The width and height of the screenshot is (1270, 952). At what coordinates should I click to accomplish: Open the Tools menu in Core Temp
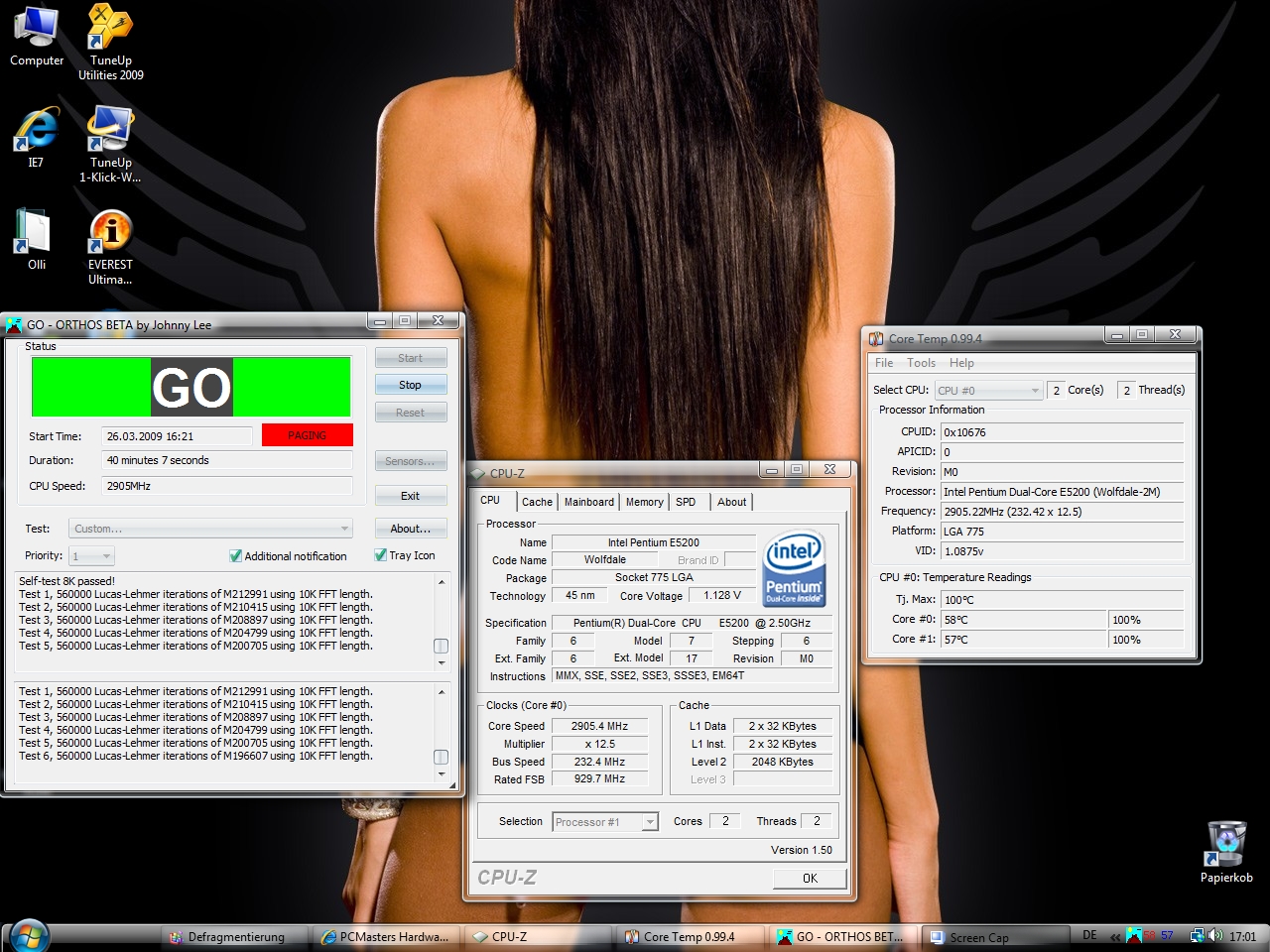coord(921,363)
